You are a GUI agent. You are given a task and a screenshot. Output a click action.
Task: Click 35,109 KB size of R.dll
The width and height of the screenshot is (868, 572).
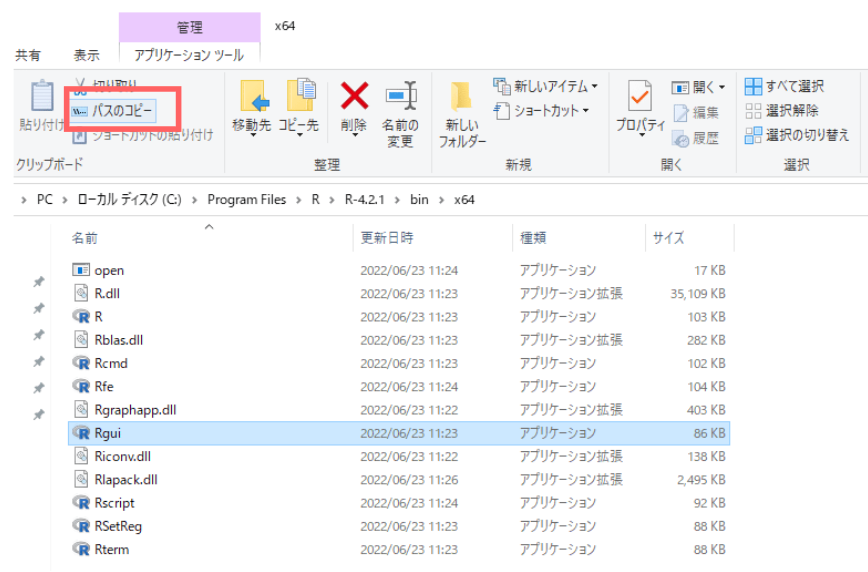coord(698,293)
